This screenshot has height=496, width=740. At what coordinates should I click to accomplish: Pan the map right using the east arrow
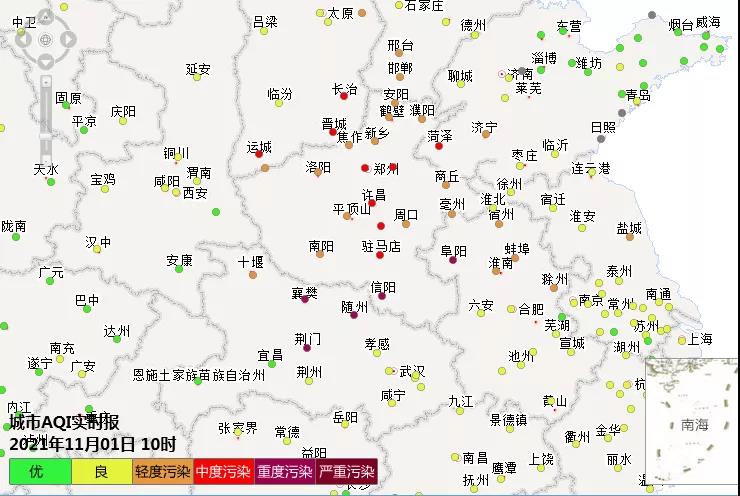[66, 40]
